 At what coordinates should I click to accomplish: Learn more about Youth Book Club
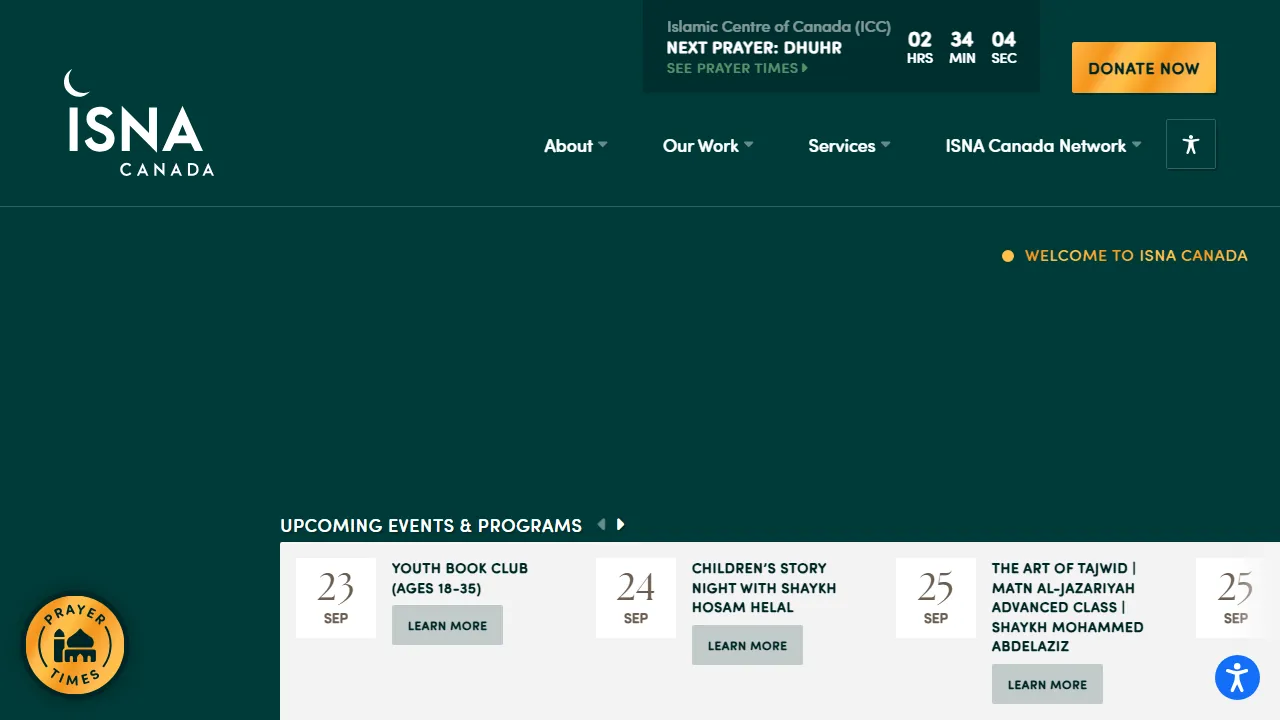pos(447,625)
